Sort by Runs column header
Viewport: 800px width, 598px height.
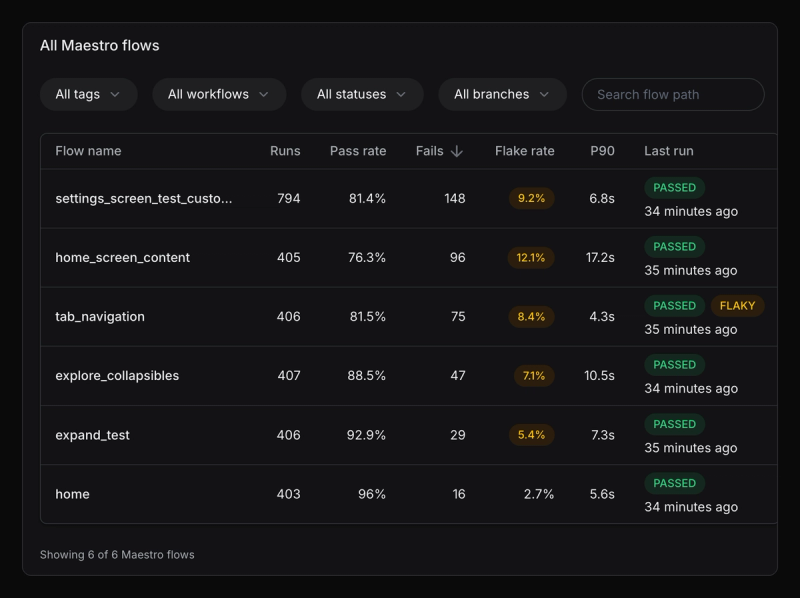[285, 151]
